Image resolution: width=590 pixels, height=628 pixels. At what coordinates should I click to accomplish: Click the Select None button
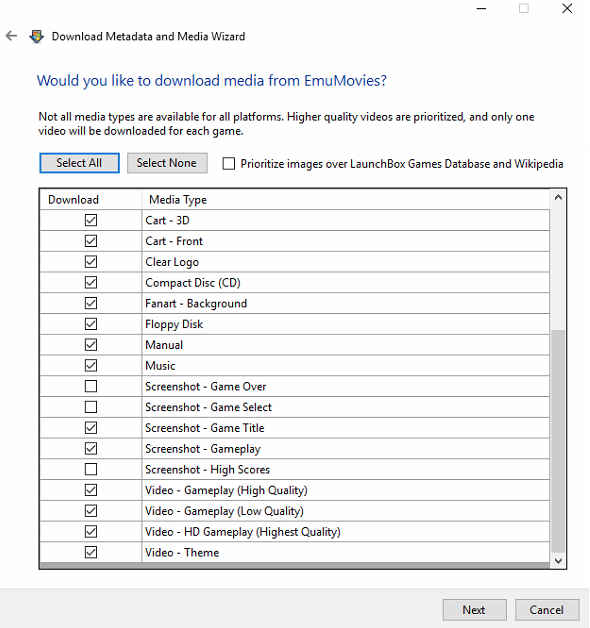[167, 163]
